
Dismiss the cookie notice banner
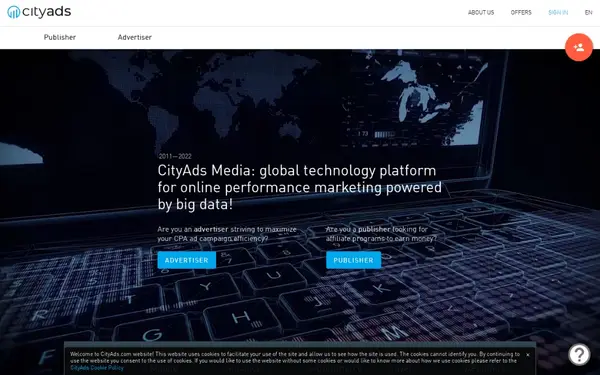(528, 355)
